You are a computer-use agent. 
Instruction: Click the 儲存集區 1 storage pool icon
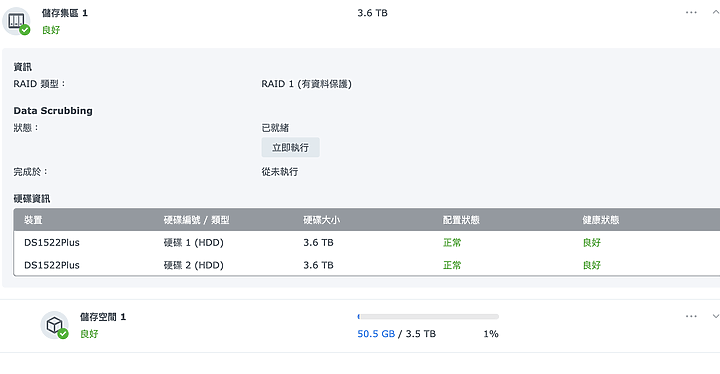pyautogui.click(x=16, y=21)
